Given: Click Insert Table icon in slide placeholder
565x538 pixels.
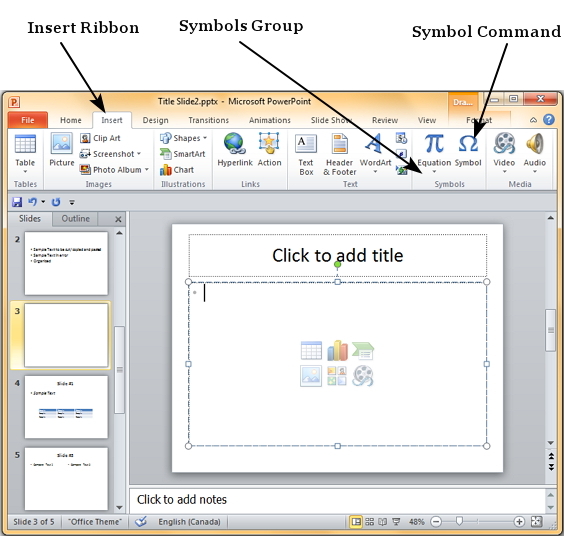Looking at the screenshot, I should coord(311,350).
